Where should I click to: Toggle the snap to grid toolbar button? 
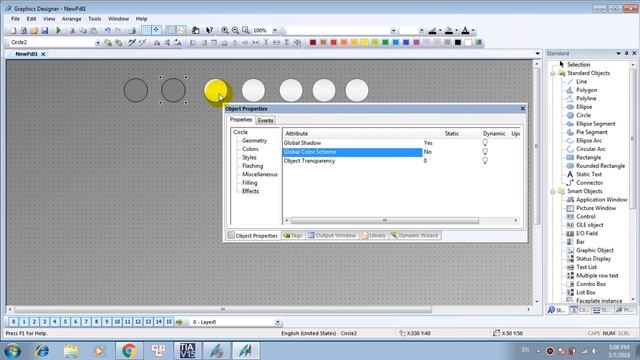(156, 31)
